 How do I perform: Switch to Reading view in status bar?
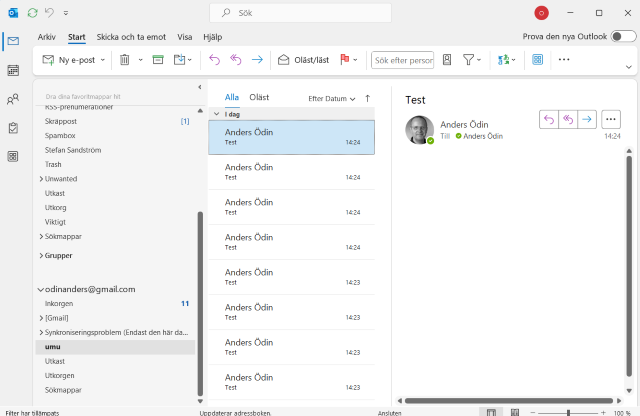[x=515, y=412]
